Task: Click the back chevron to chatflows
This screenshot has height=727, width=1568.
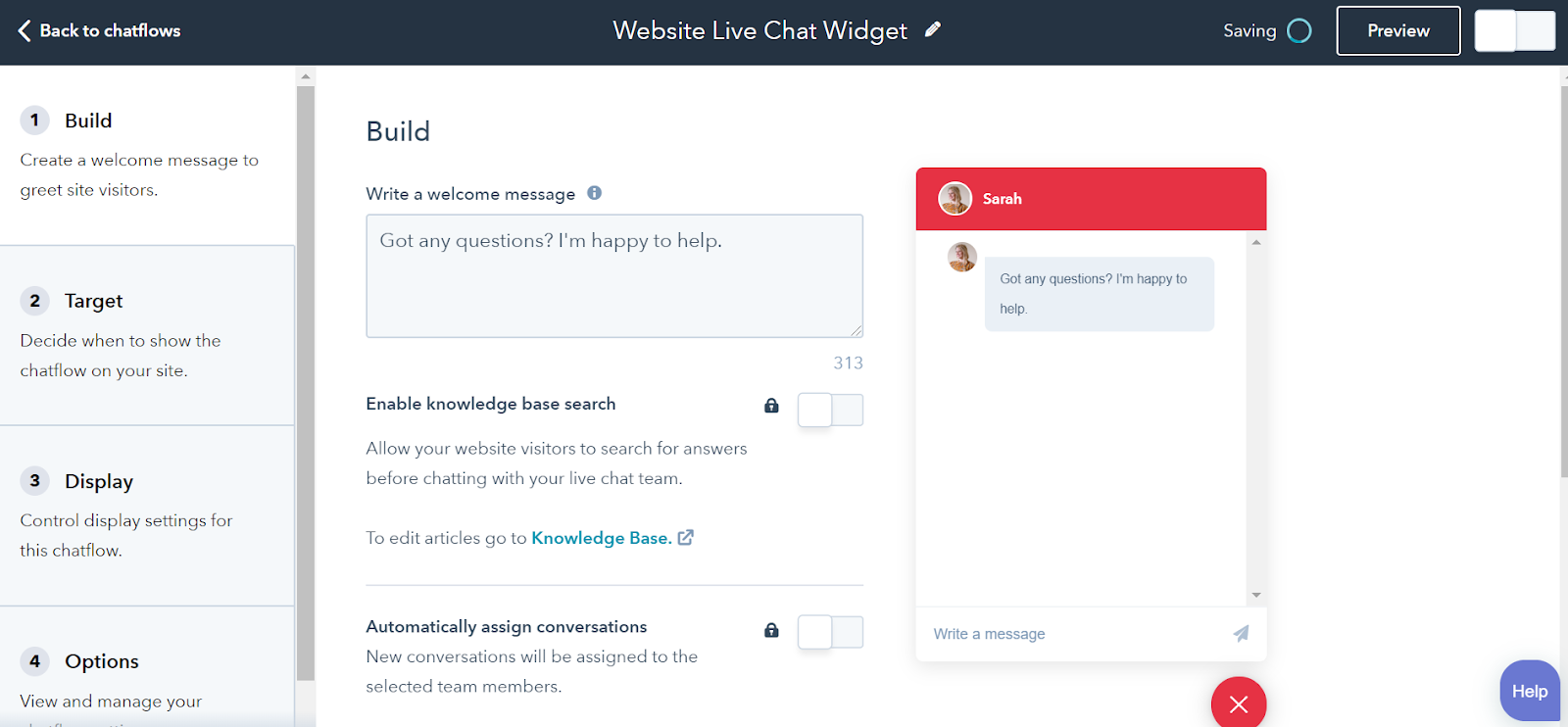Action: coord(24,30)
